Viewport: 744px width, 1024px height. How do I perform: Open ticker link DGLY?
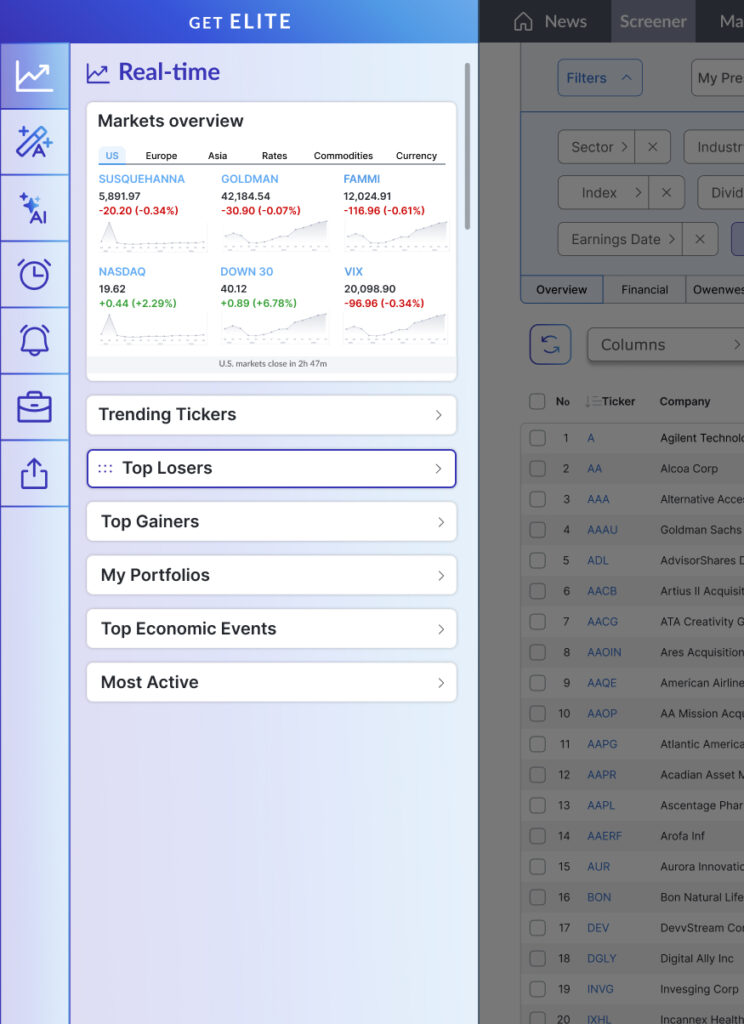[x=602, y=959]
